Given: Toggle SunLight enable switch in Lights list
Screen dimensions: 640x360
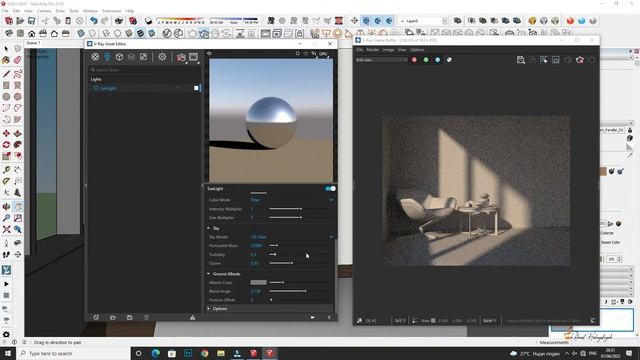Looking at the screenshot, I should (x=196, y=88).
